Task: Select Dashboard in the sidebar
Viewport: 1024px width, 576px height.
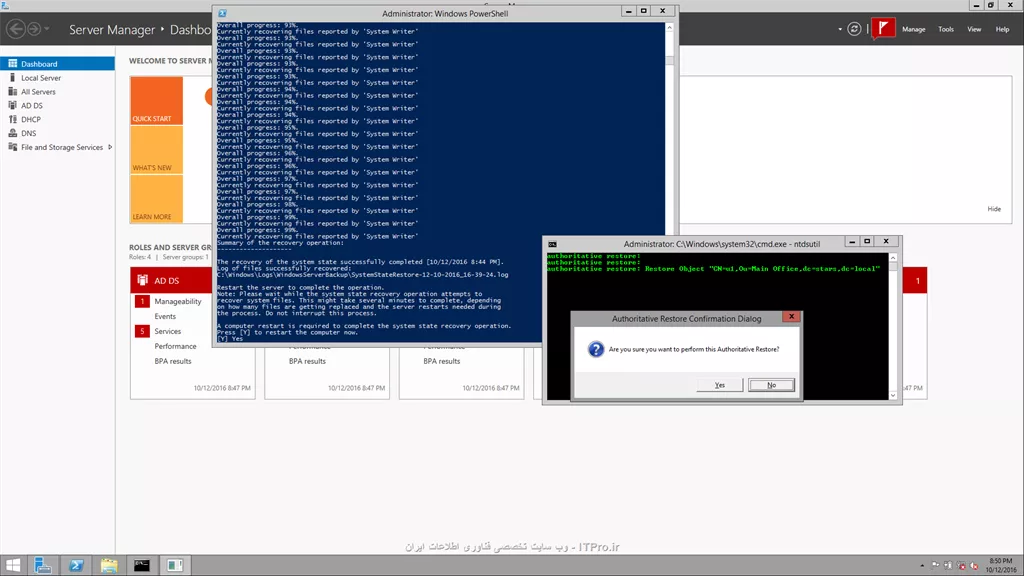Action: coord(57,64)
